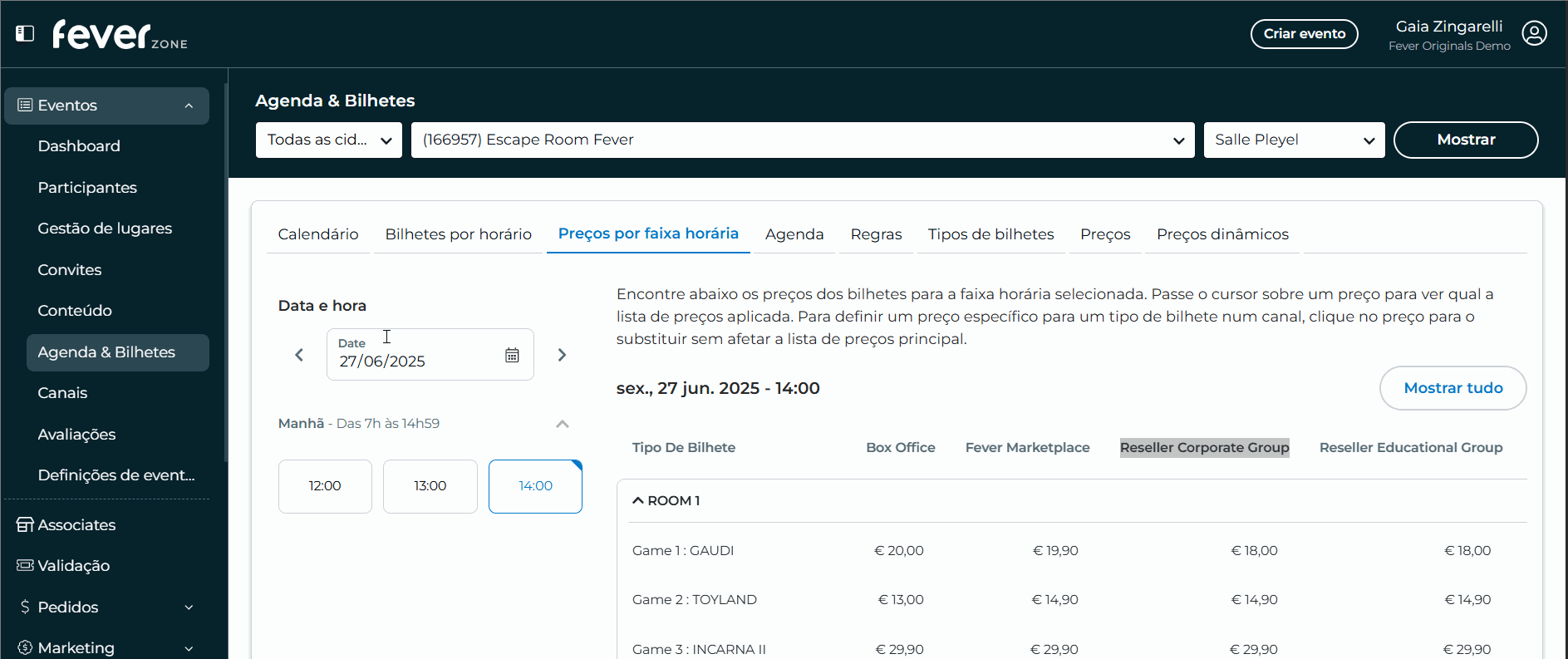Click the Game 2 : TOYLAND row label

(x=695, y=600)
